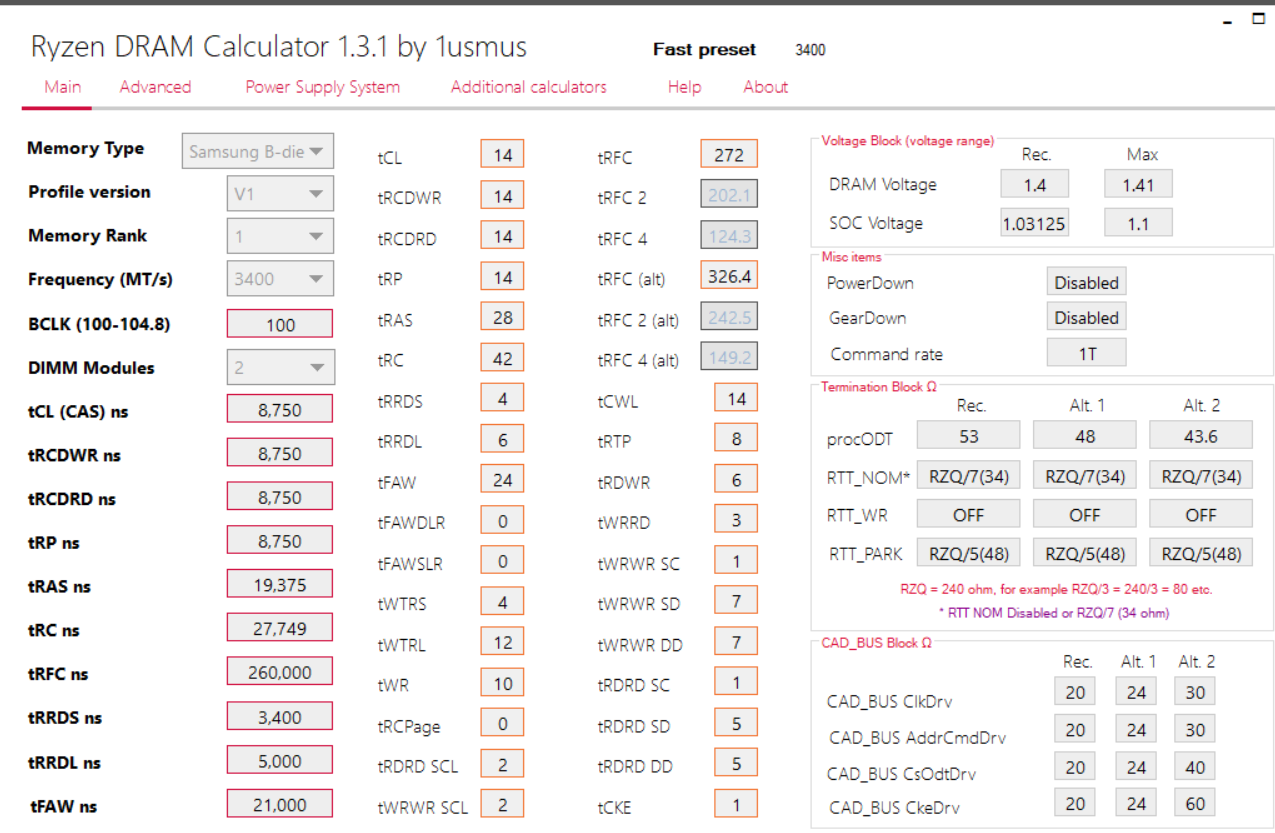Click the tRRDS ns field showing 3,400
Viewport: 1275px width, 833px height.
coord(280,716)
